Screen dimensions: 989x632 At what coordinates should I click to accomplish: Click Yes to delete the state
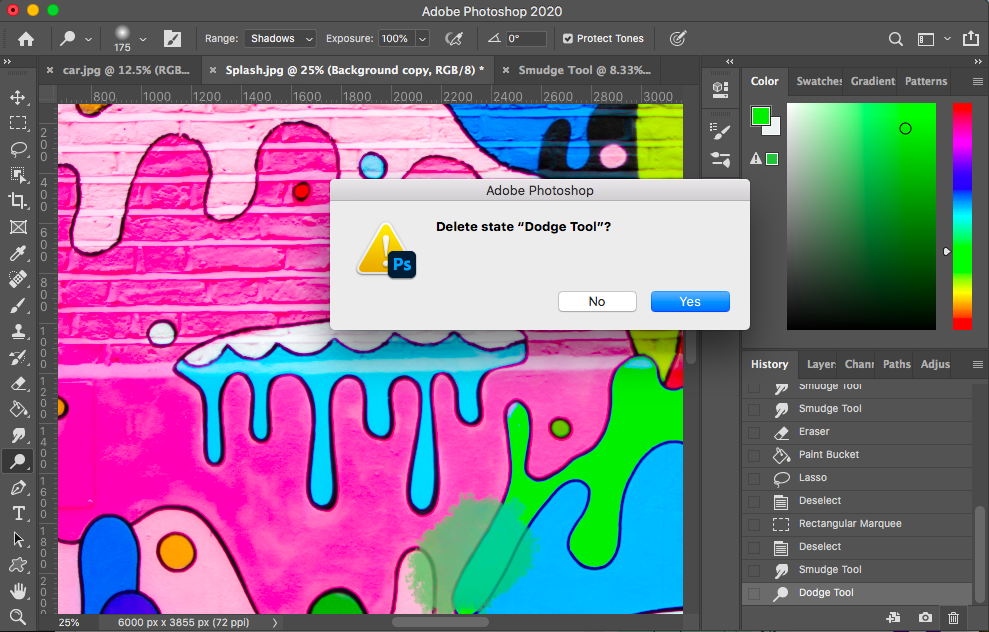[690, 301]
